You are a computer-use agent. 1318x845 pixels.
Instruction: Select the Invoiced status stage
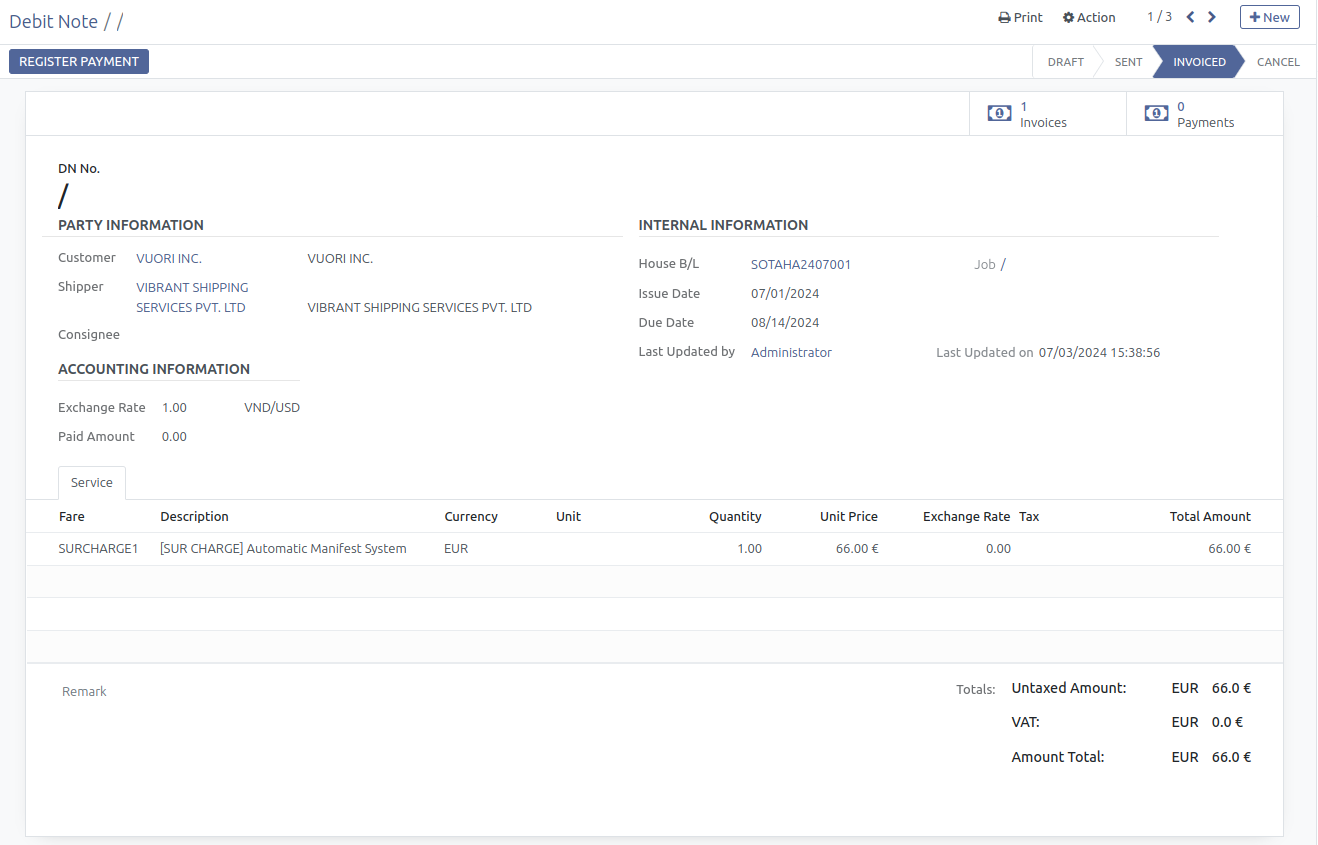1198,62
